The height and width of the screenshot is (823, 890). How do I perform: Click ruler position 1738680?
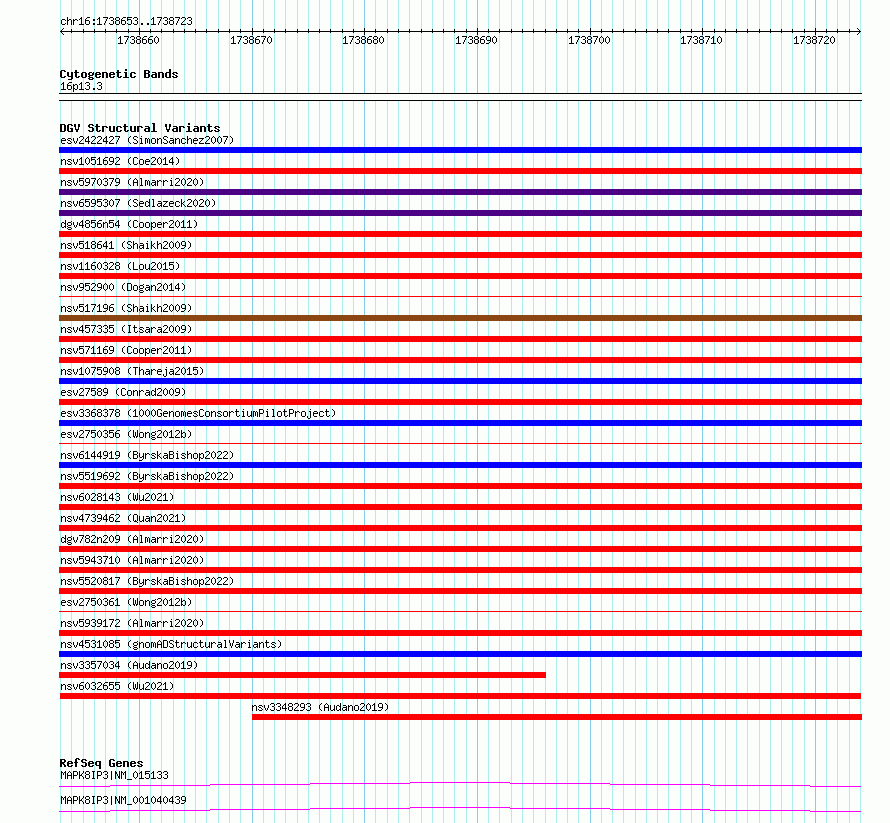(x=363, y=40)
